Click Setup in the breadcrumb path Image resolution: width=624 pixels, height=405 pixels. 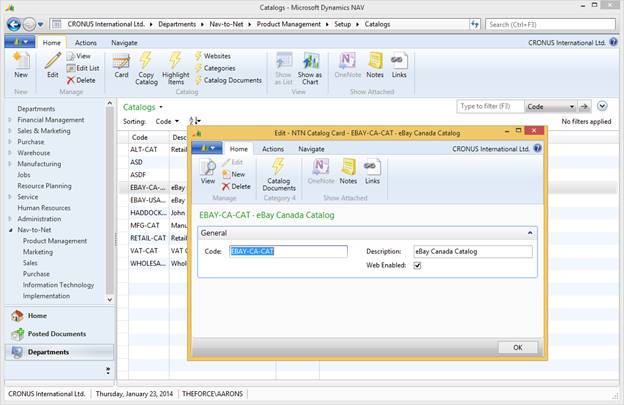tap(342, 24)
